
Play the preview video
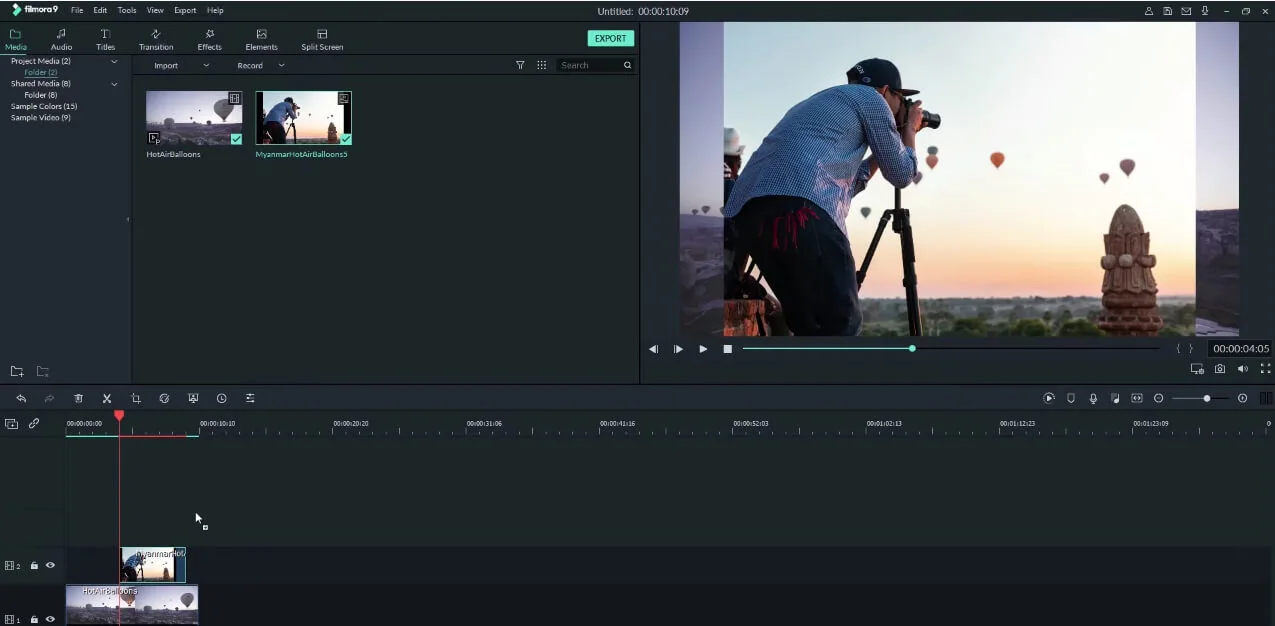(x=703, y=349)
